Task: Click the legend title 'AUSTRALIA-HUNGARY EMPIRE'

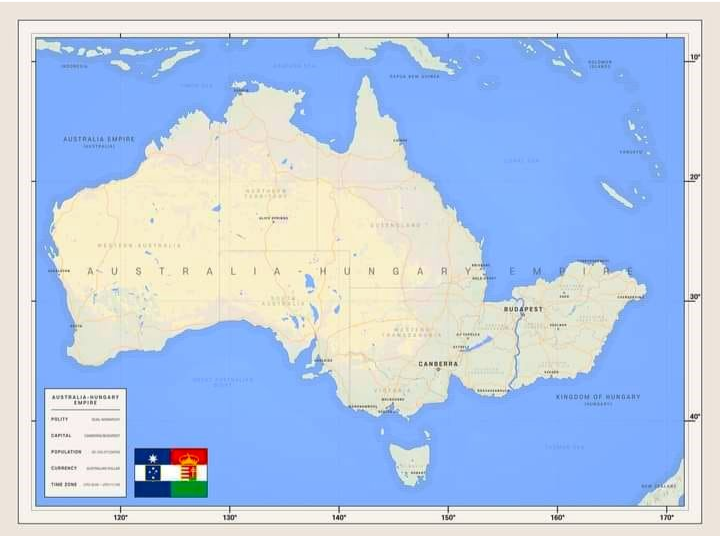Action: pyautogui.click(x=85, y=400)
